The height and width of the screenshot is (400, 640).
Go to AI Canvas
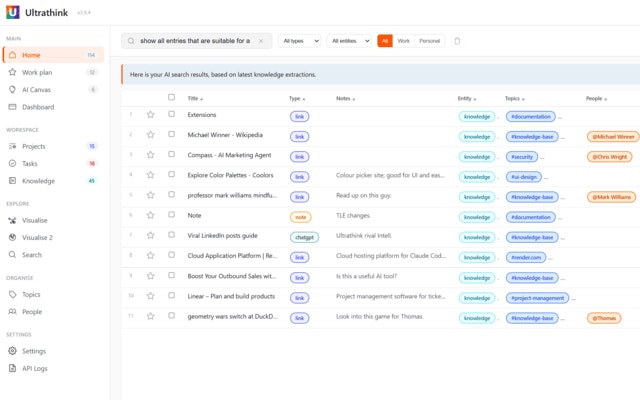(x=53, y=89)
